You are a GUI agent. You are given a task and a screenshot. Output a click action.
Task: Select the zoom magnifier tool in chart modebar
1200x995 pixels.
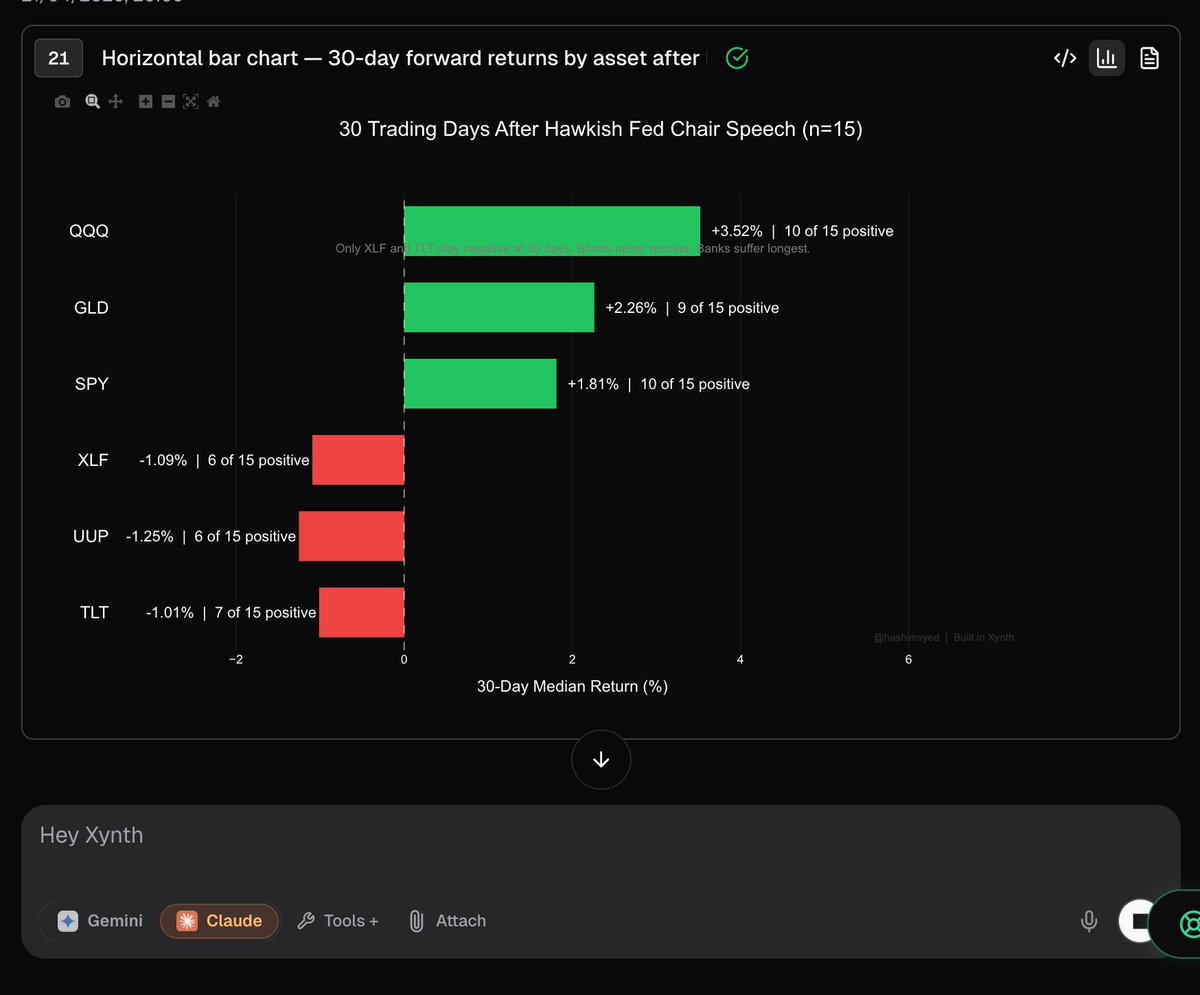point(92,101)
